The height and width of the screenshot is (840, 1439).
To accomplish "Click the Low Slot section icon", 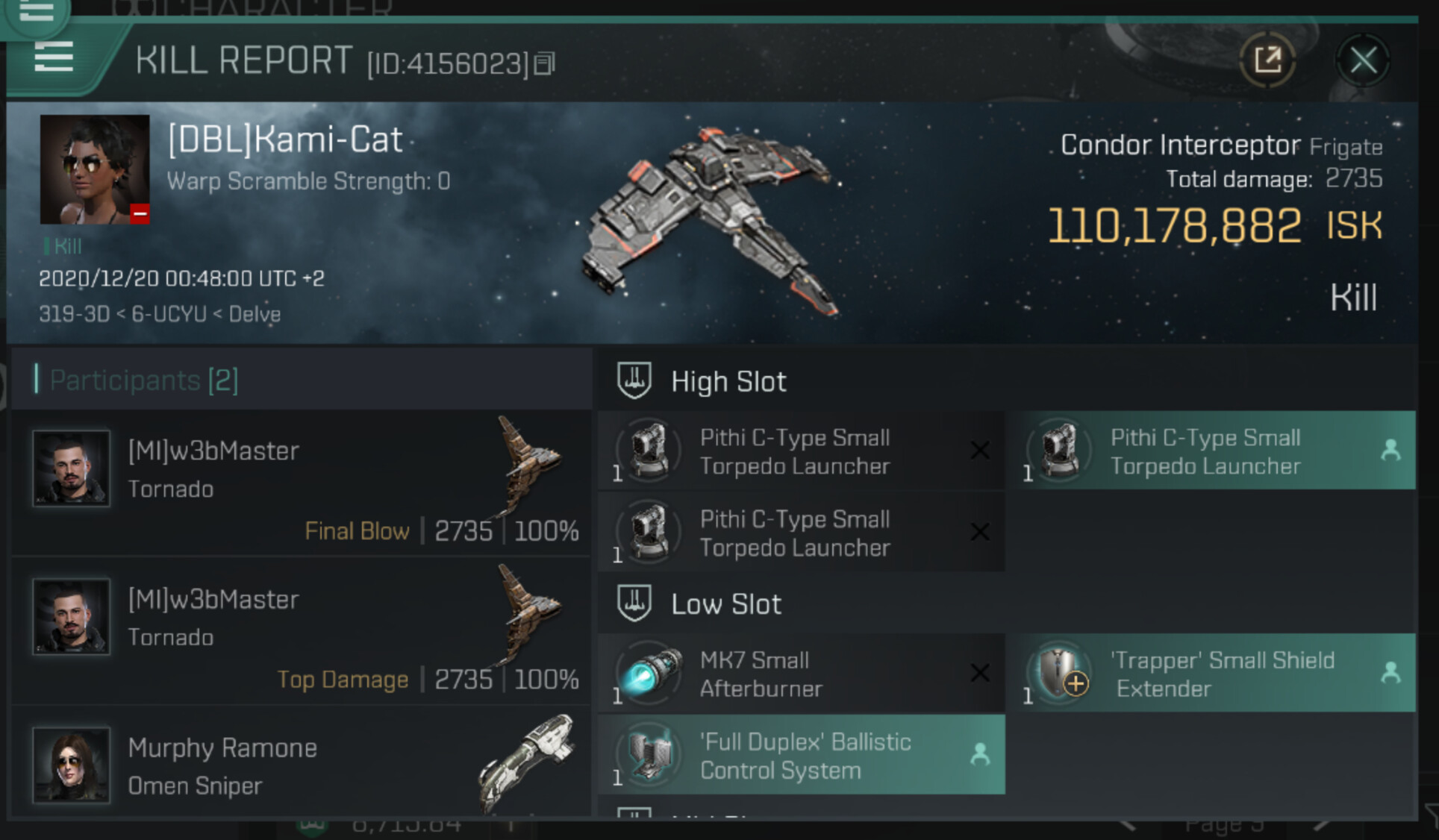I will 634,603.
